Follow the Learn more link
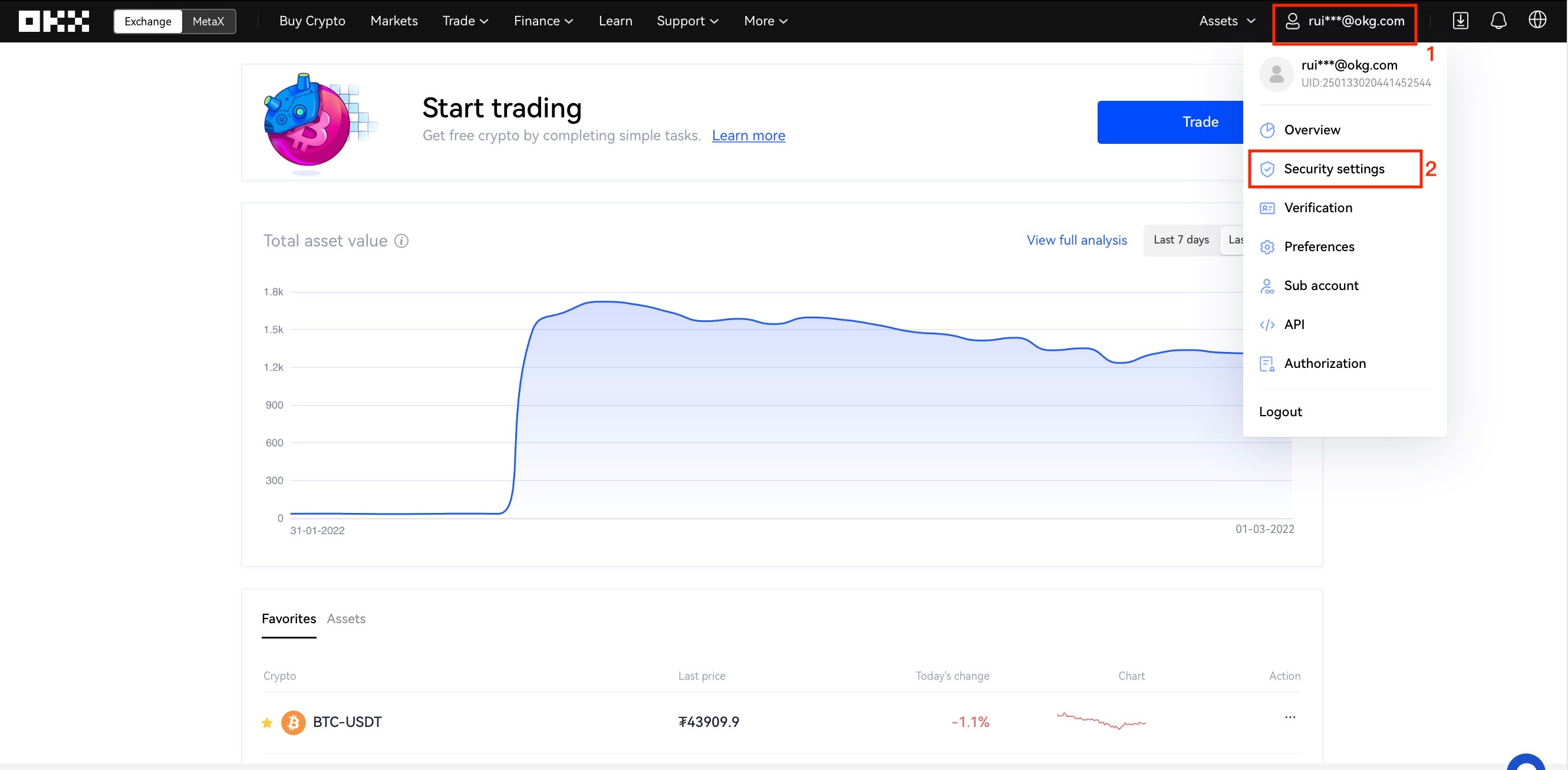 748,136
